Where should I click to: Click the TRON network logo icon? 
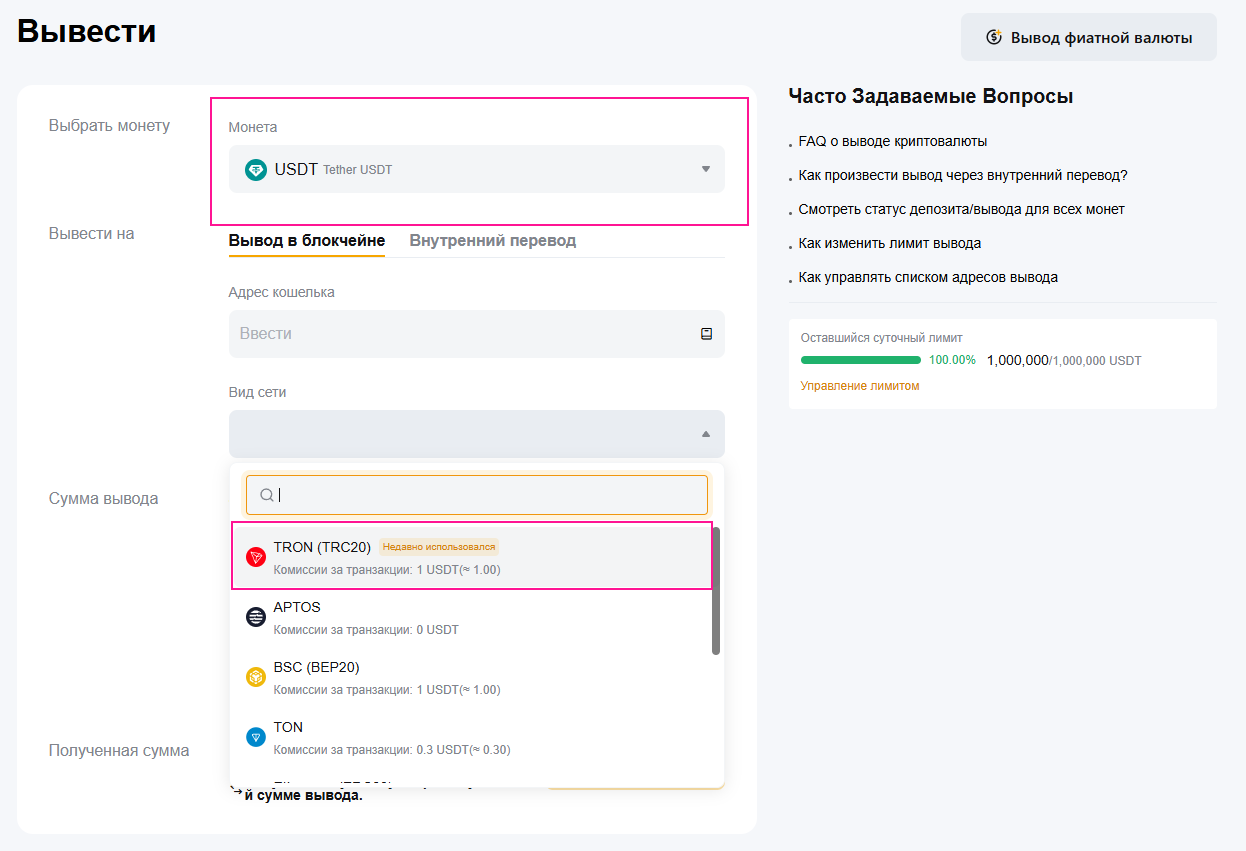(x=256, y=557)
